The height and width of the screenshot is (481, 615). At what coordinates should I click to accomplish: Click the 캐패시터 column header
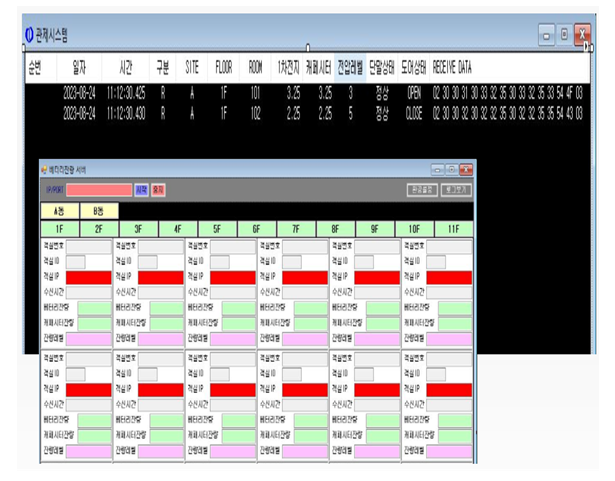coord(319,68)
